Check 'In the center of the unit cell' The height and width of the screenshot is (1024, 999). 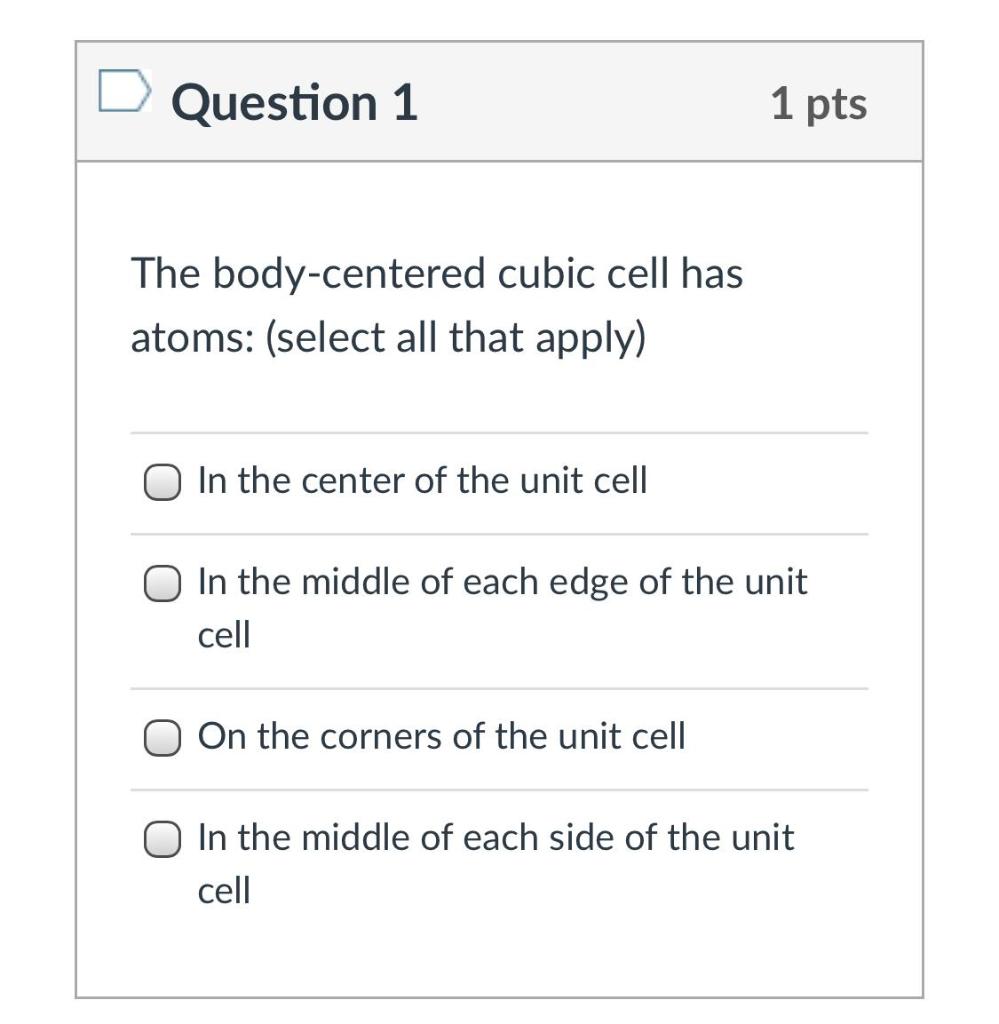(x=160, y=480)
